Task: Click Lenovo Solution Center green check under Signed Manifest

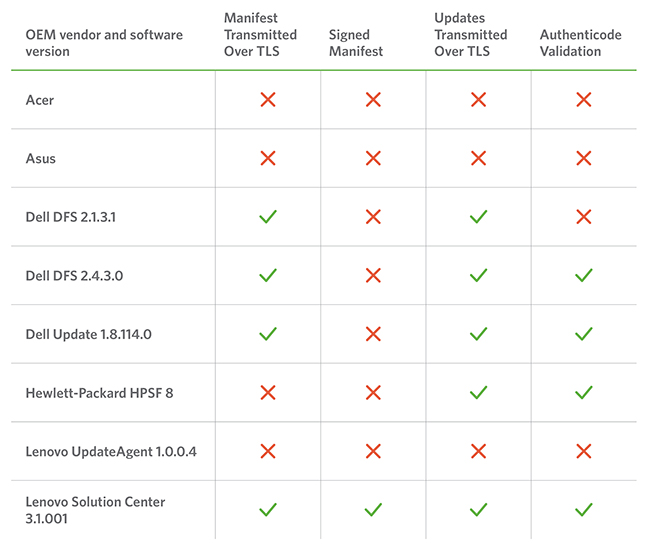Action: point(373,510)
